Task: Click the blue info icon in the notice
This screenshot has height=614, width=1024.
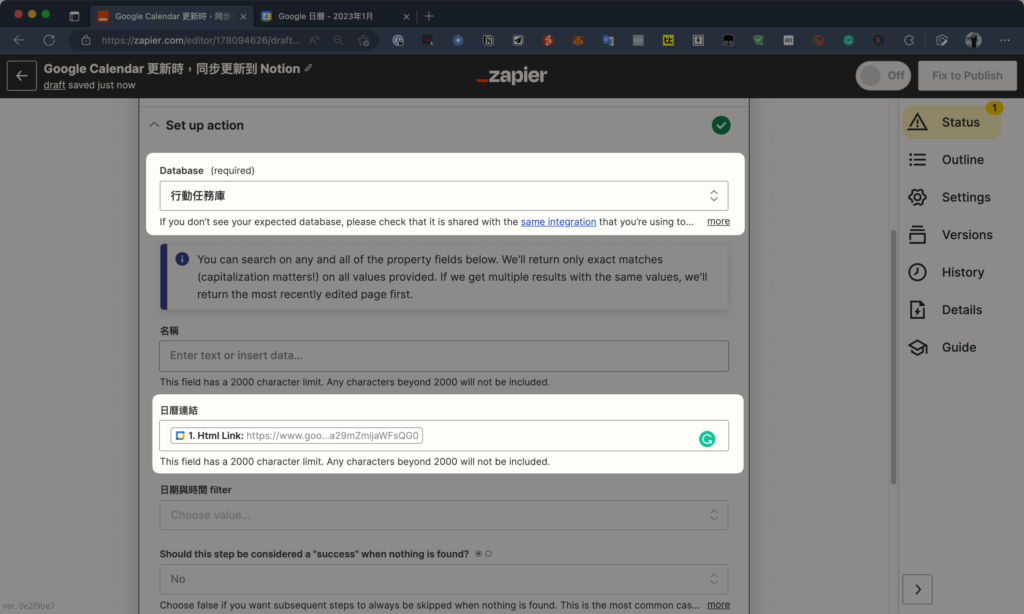Action: coord(182,259)
